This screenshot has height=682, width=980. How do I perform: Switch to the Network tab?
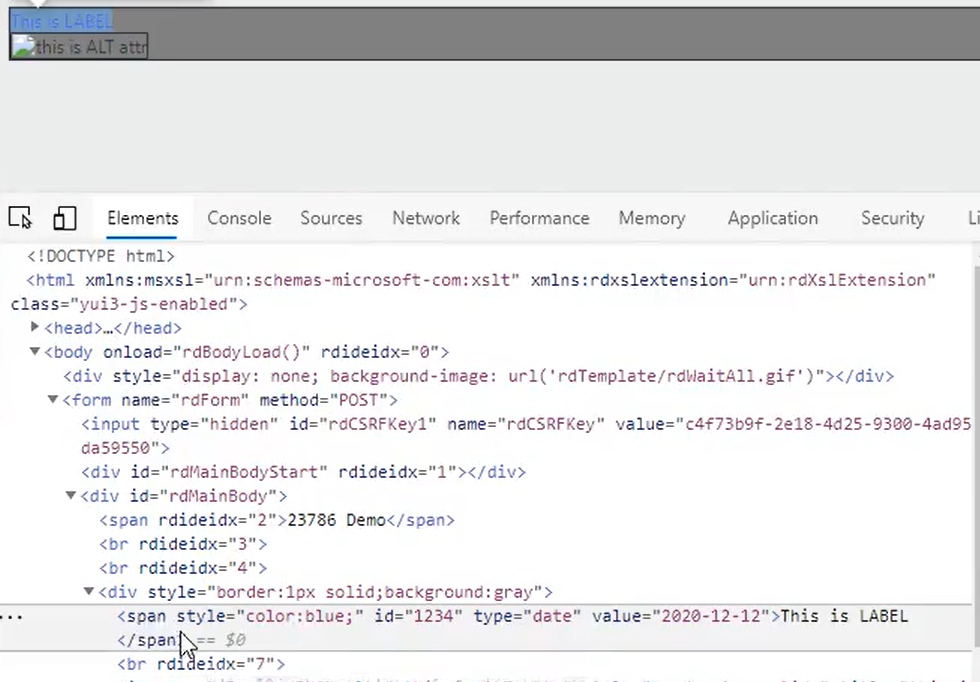tap(426, 218)
